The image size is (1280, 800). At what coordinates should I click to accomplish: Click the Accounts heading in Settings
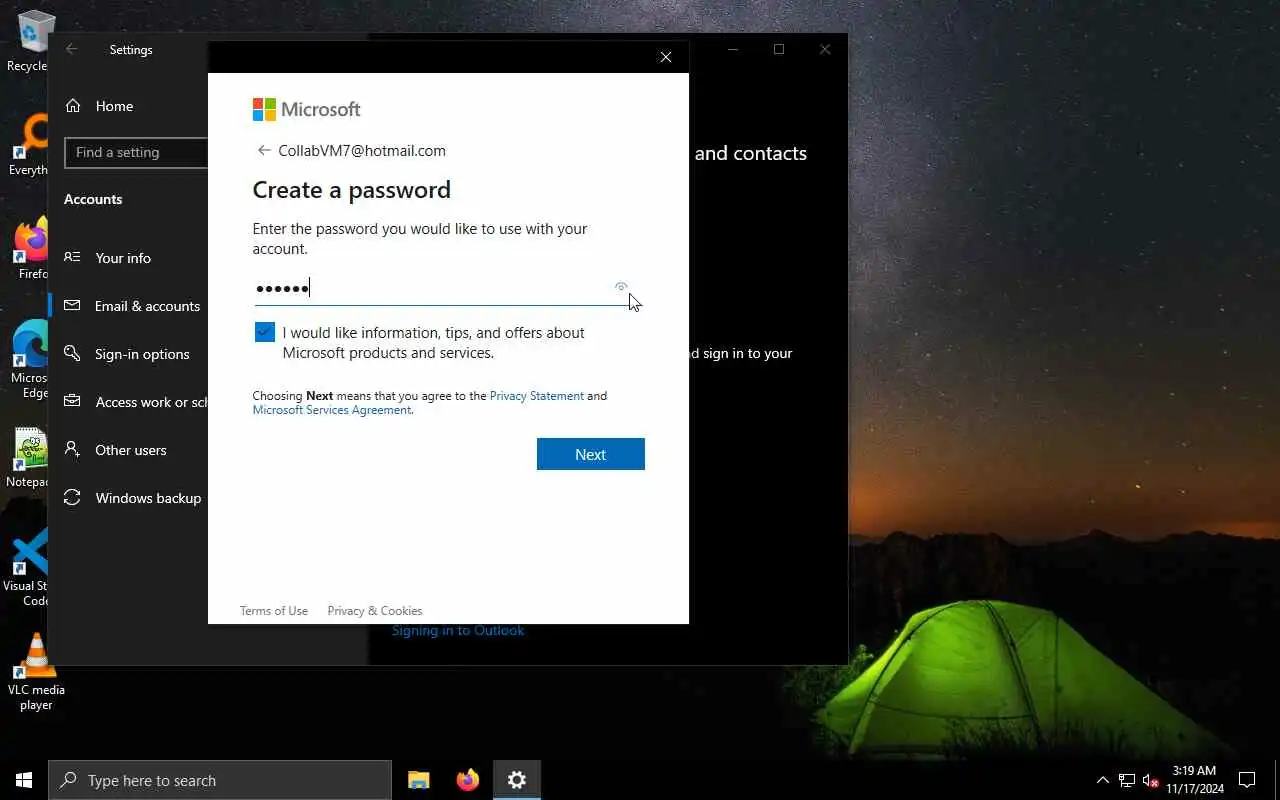pyautogui.click(x=93, y=199)
